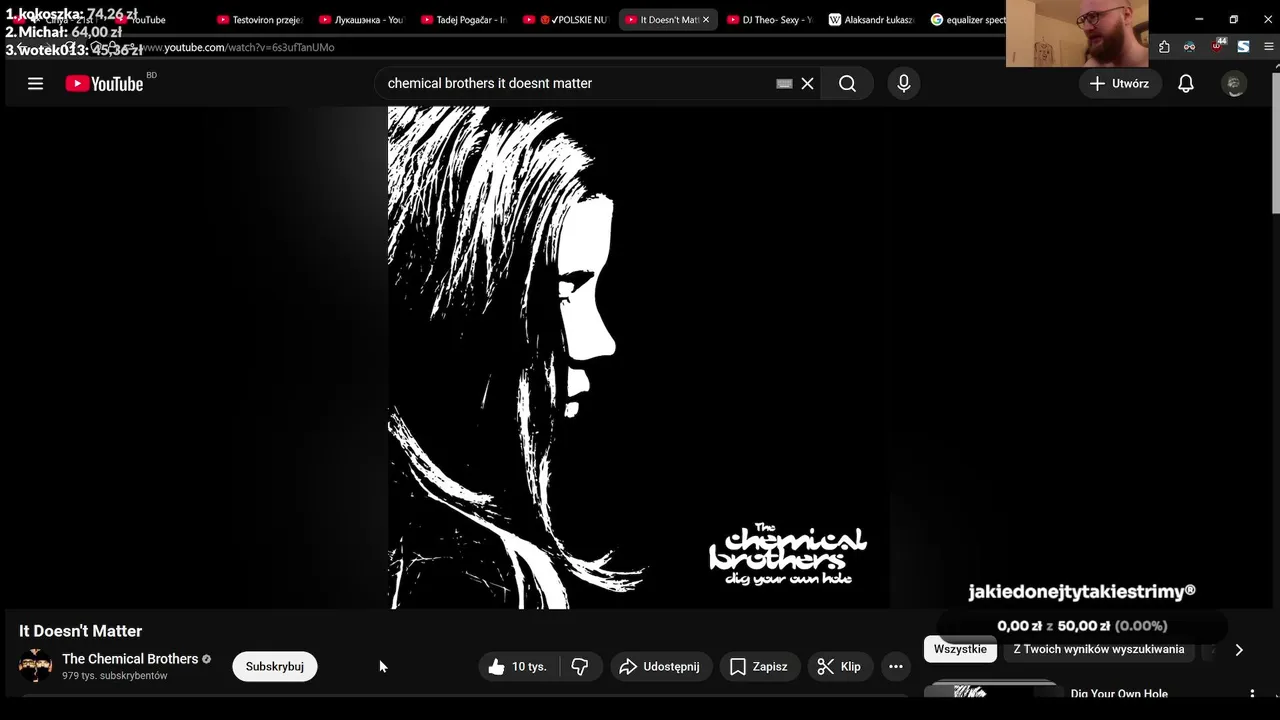Open more actions (three dots) under video

895,667
